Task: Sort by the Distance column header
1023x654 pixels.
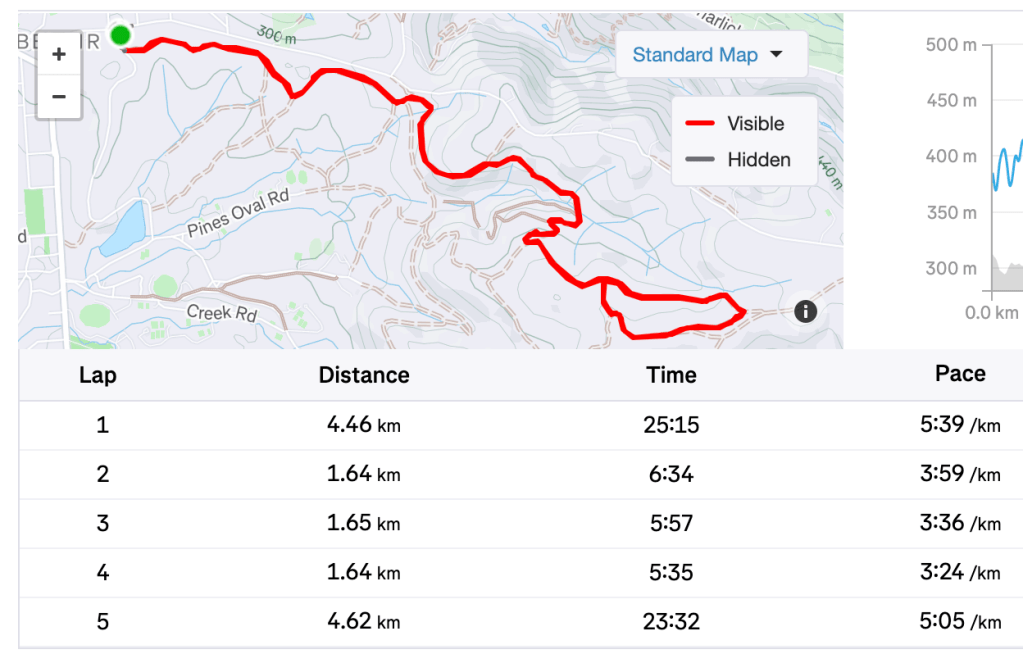Action: click(x=364, y=375)
